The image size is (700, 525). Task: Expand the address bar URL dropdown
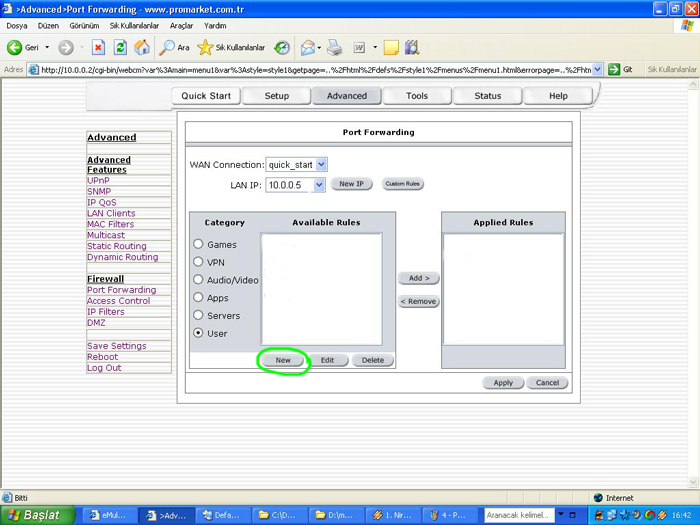598,70
